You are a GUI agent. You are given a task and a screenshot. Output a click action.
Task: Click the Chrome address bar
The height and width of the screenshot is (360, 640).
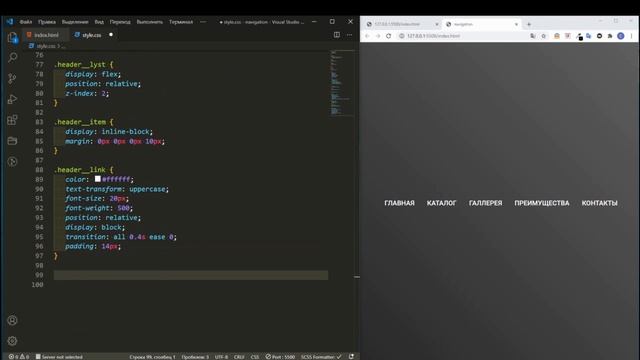pos(465,36)
